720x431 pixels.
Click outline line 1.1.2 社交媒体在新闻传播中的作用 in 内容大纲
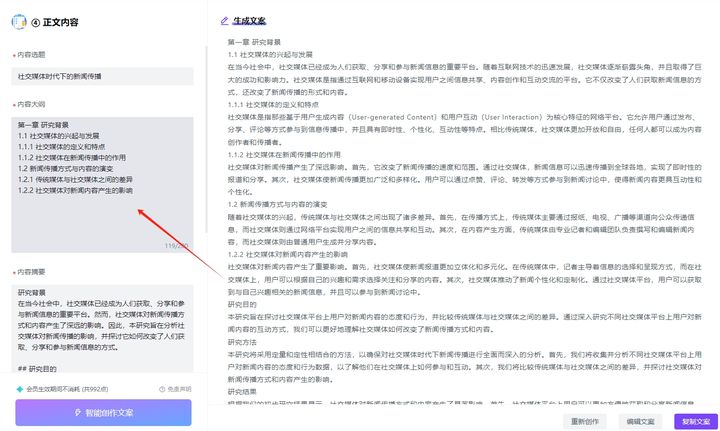tap(72, 157)
